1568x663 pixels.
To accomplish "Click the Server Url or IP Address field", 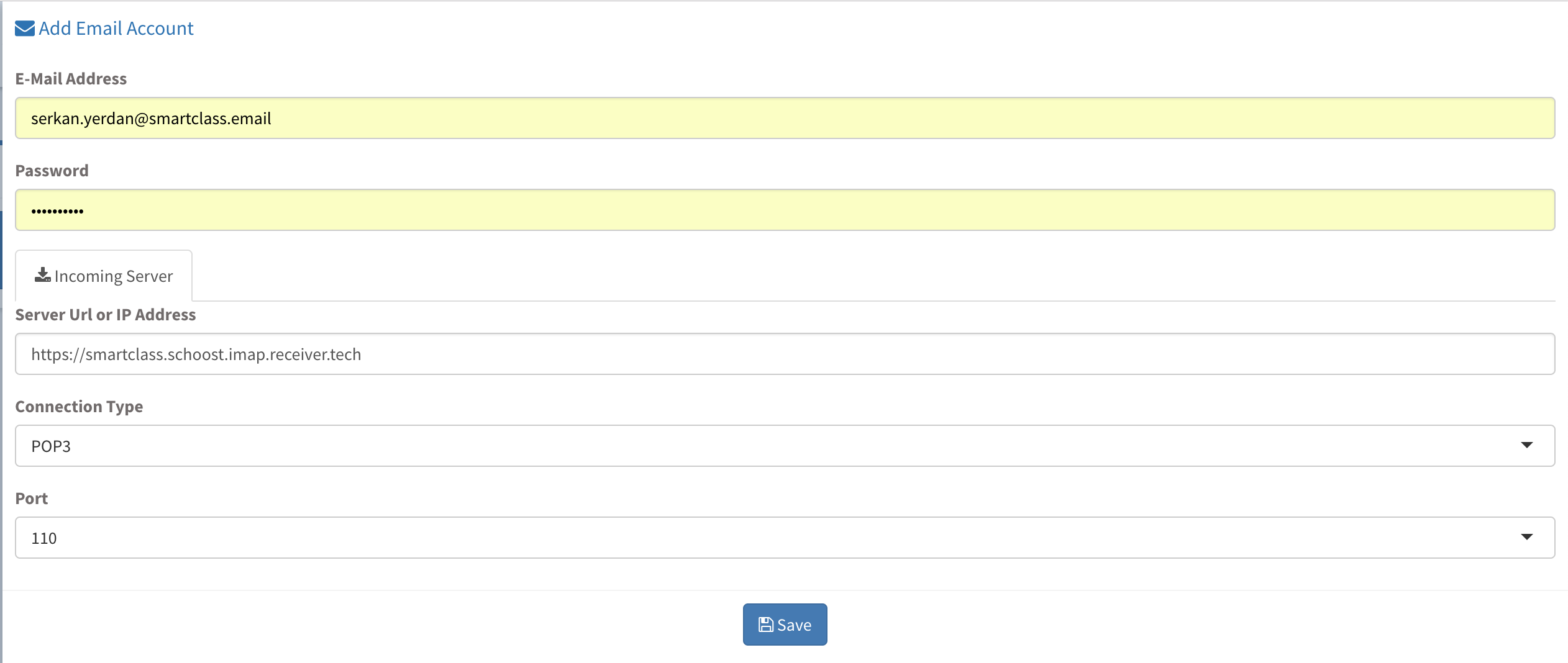I will 785,354.
